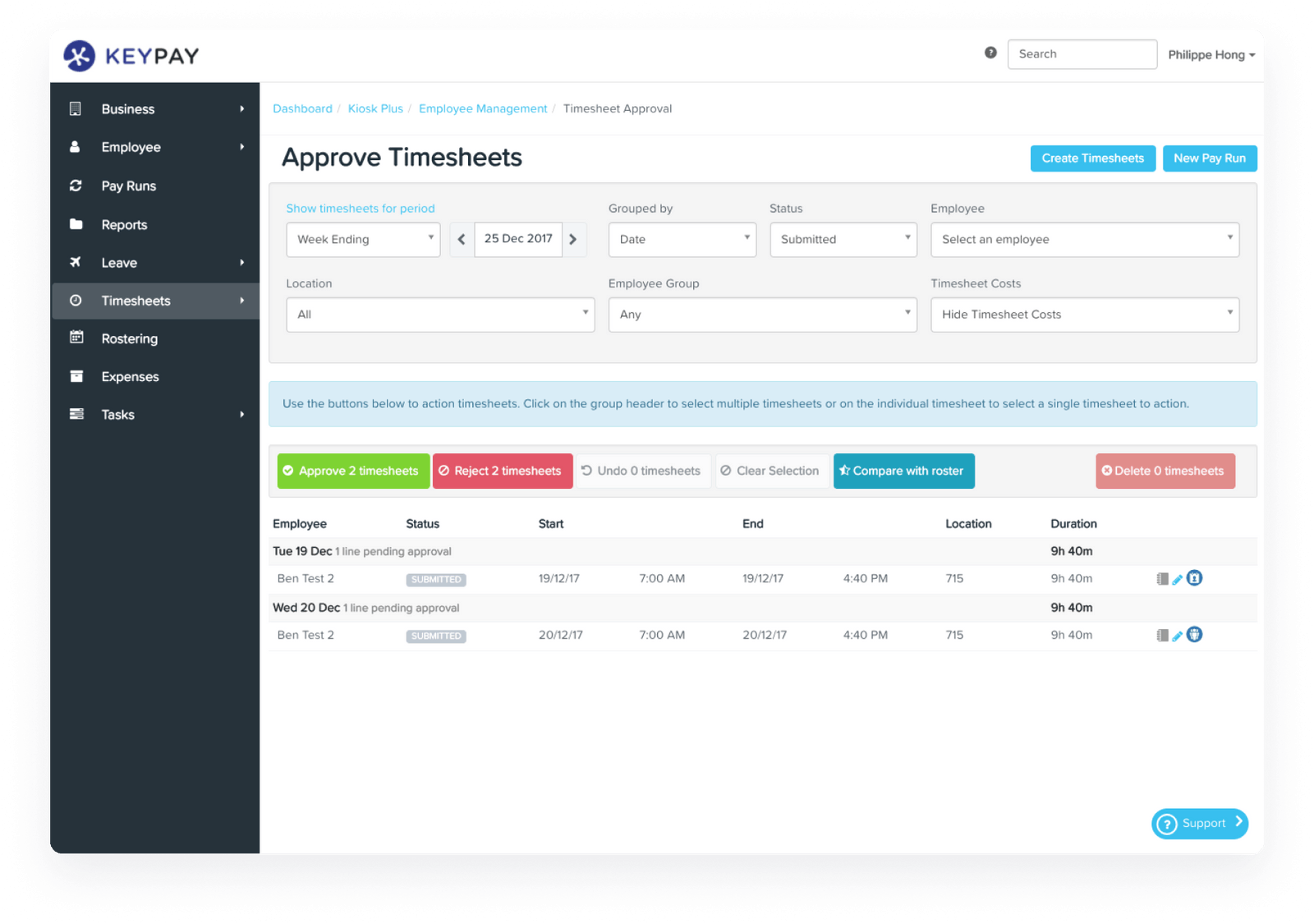Click the blue badge icon on 19/12/17 row

pyautogui.click(x=1195, y=578)
